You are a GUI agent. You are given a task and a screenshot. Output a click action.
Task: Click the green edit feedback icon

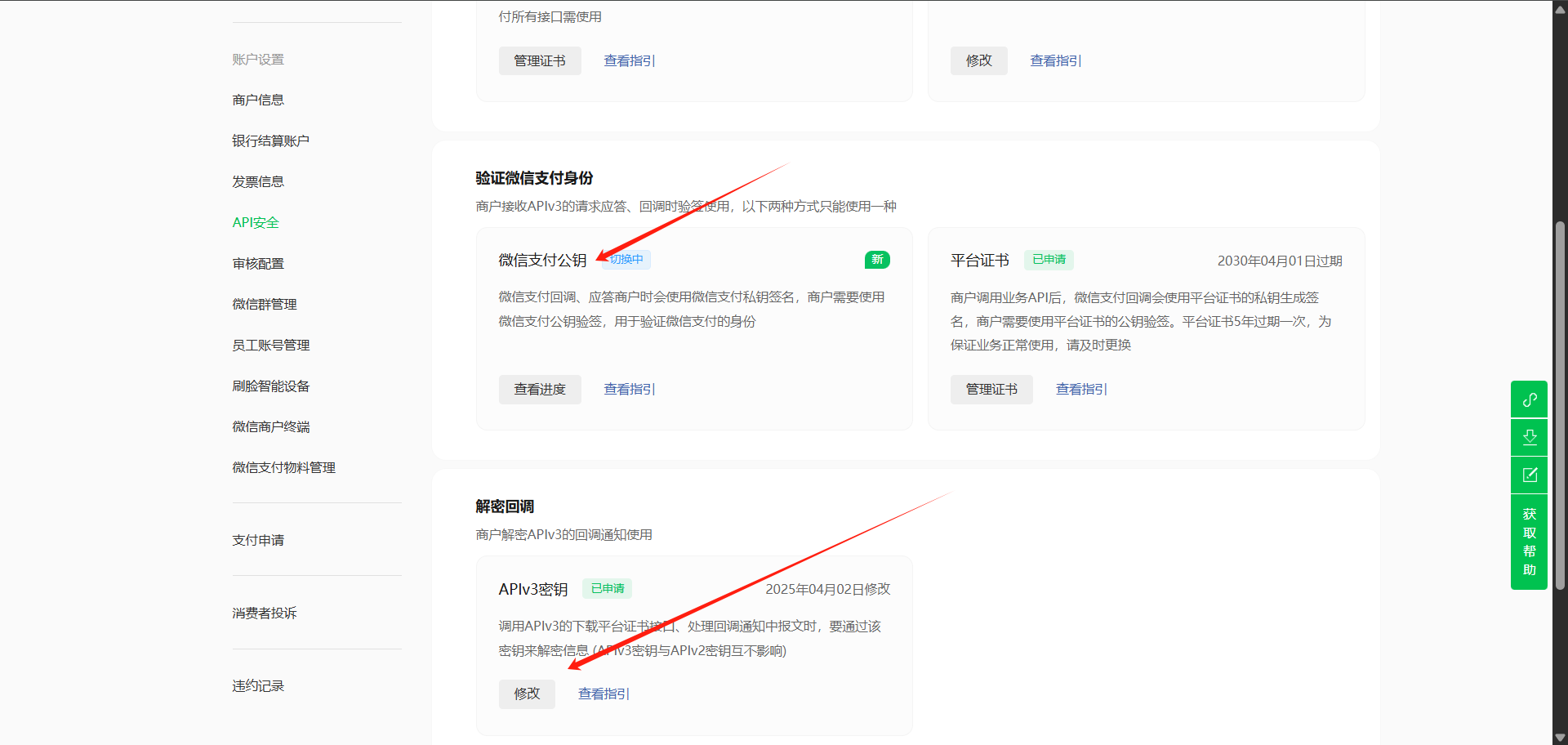point(1529,475)
